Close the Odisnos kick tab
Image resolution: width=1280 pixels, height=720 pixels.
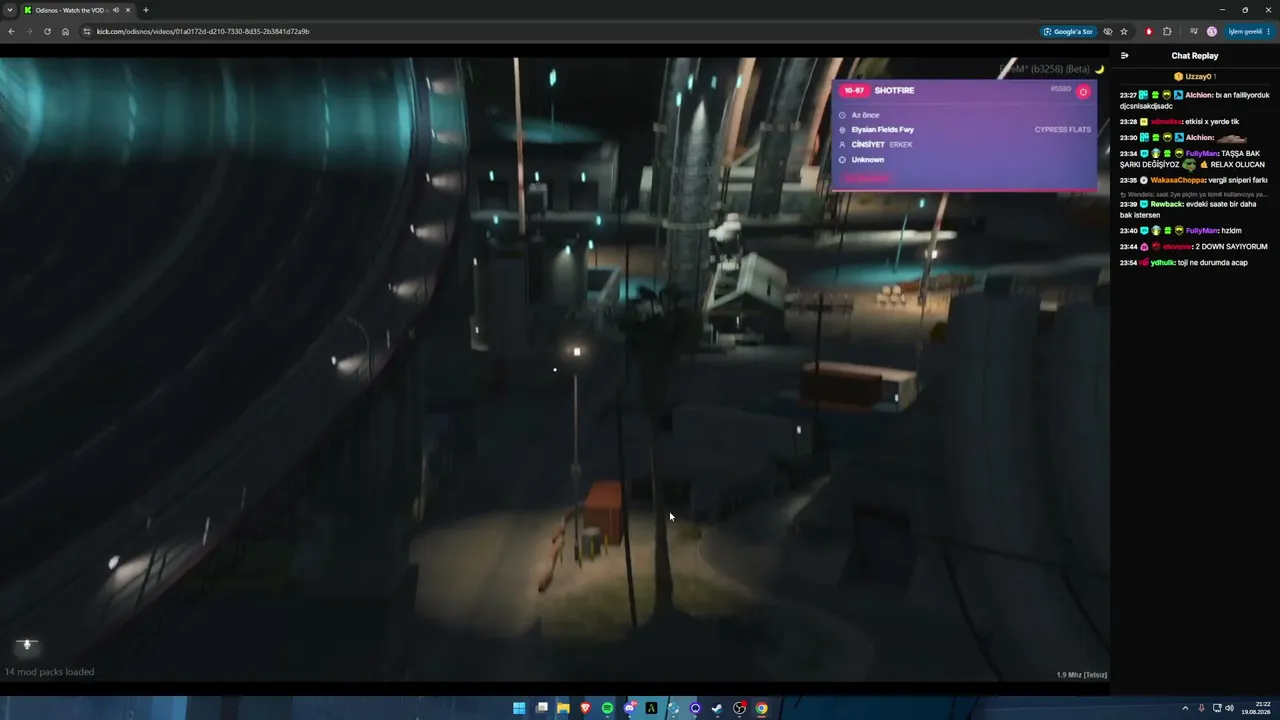(x=128, y=10)
